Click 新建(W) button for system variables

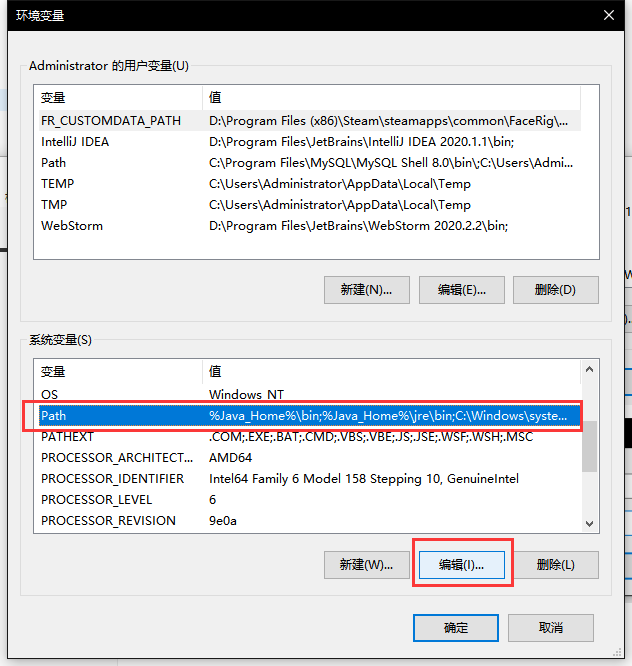click(366, 565)
